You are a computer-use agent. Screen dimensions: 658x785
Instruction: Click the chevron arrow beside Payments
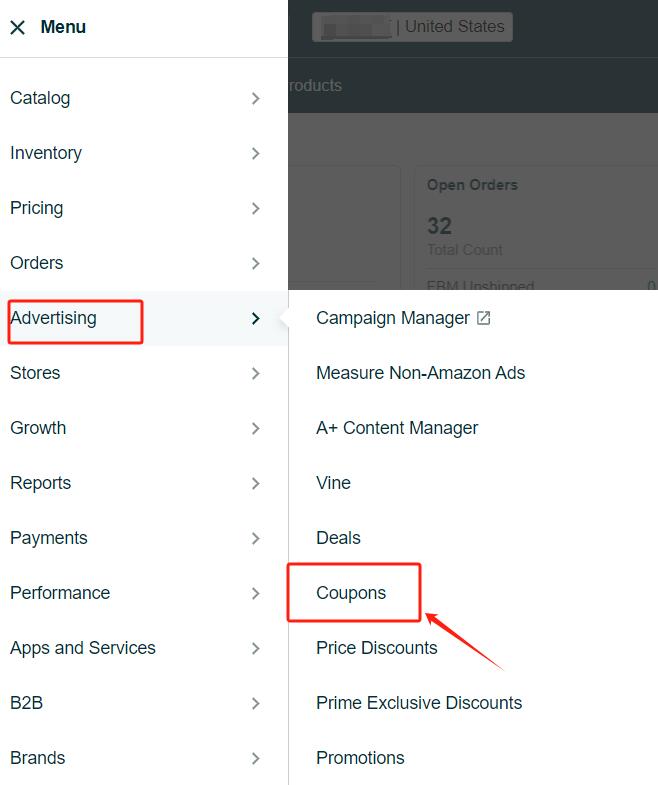(x=255, y=539)
